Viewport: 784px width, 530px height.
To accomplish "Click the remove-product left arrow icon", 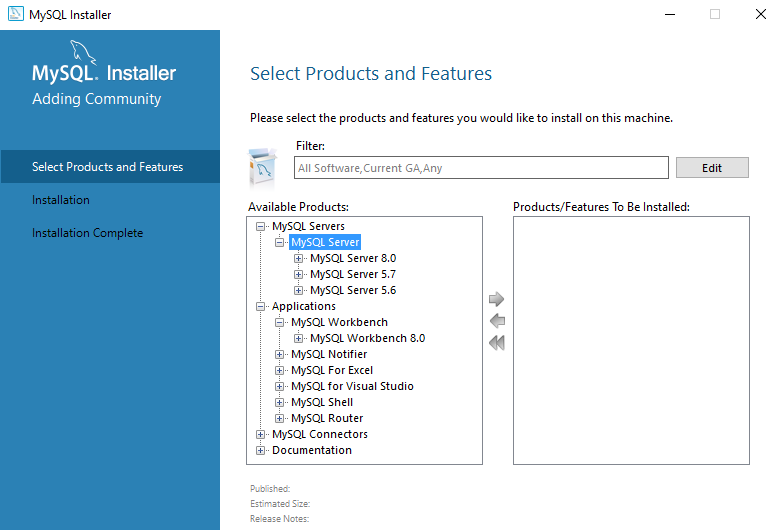I will tap(497, 321).
